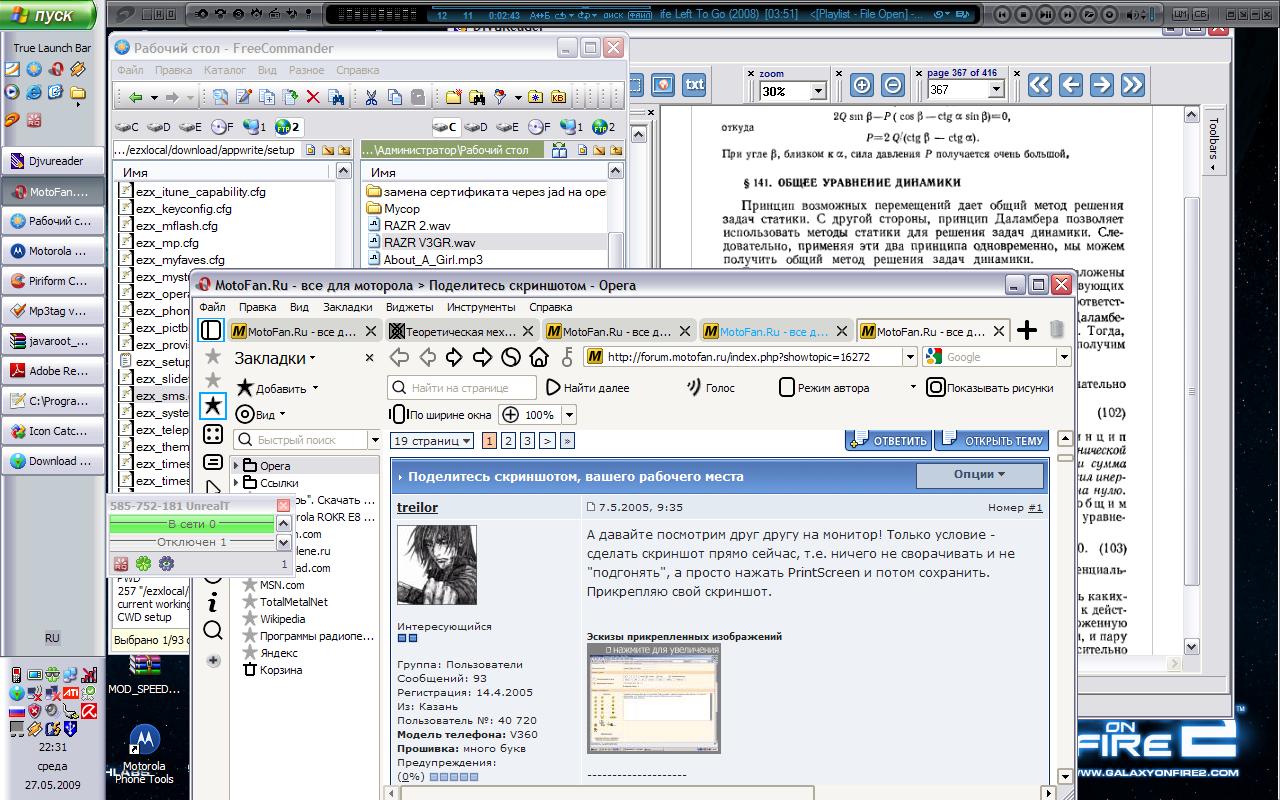Click the filter funnel icon in FreeCommander toolbar

pyautogui.click(x=501, y=97)
